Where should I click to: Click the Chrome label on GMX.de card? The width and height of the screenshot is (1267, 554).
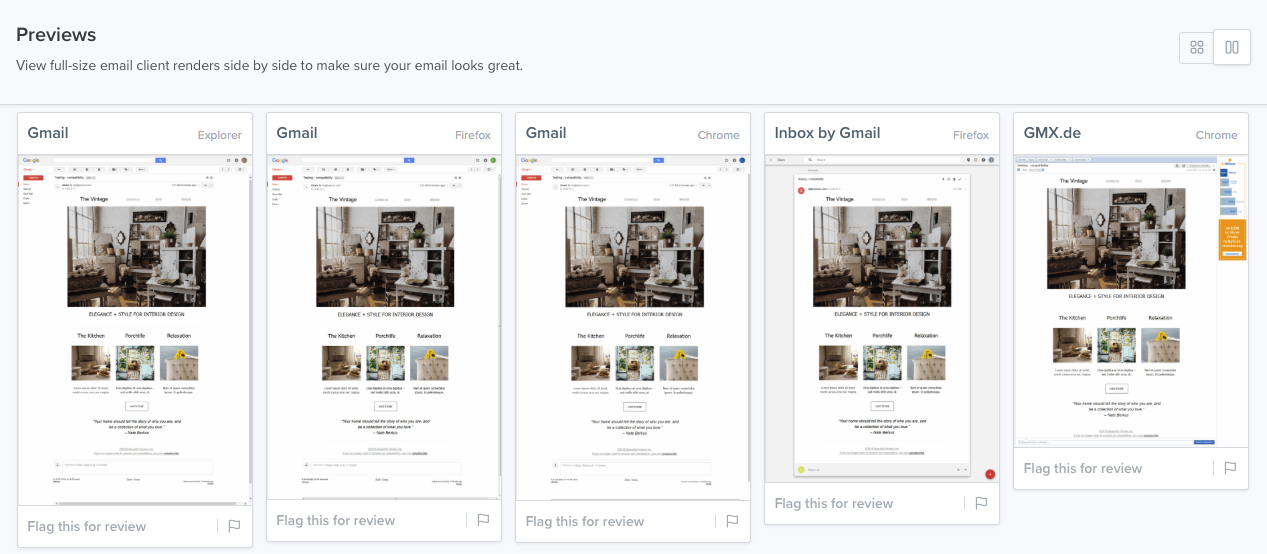click(x=1217, y=135)
